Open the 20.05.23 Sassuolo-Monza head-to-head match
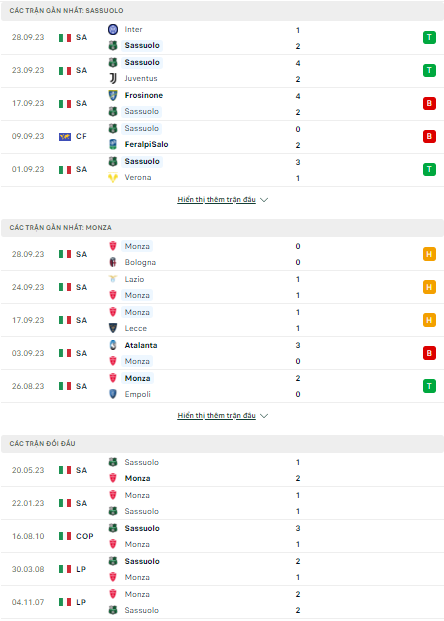This screenshot has width=444, height=621. click(222, 470)
